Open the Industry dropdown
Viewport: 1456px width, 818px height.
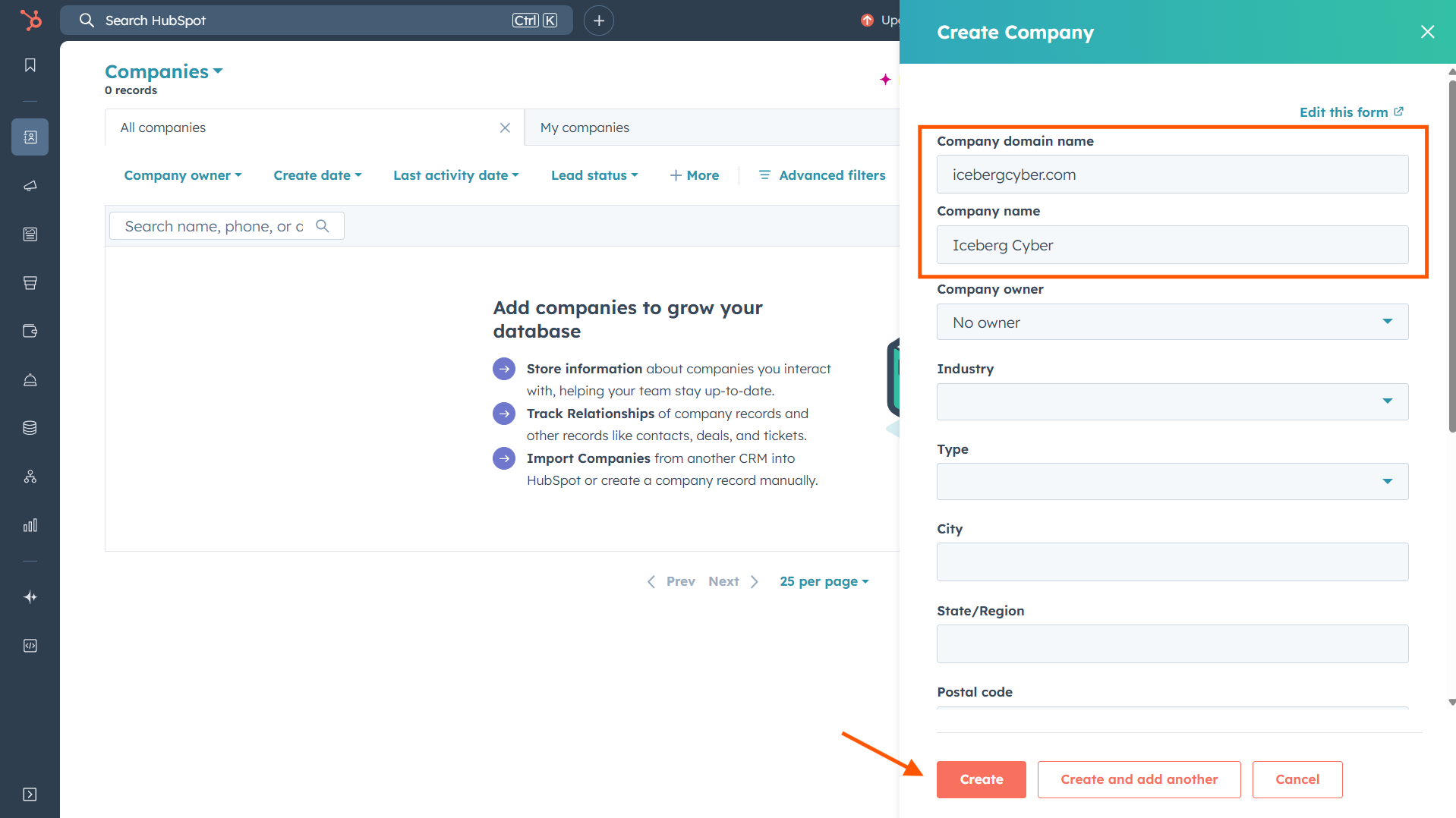click(1172, 401)
